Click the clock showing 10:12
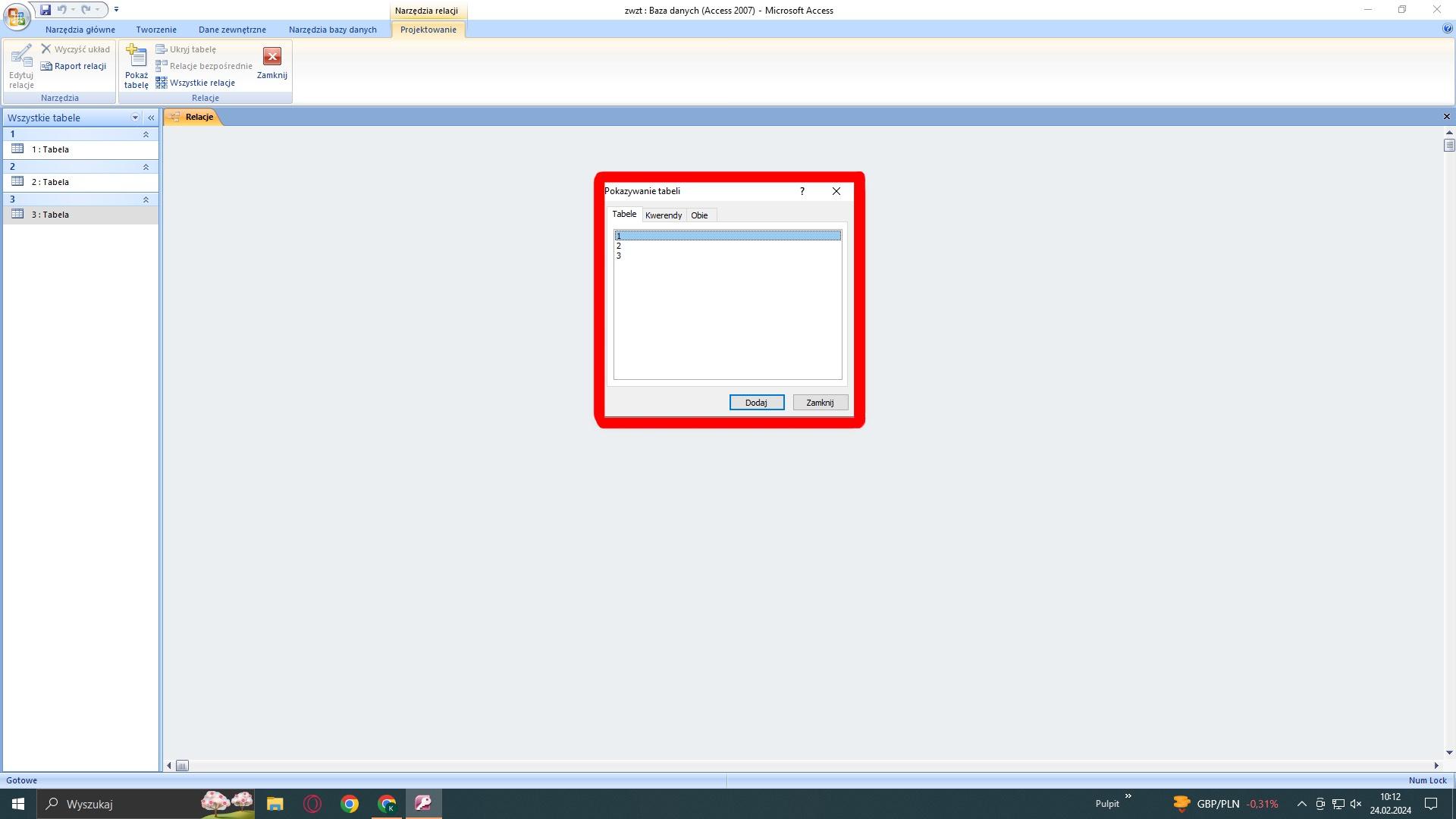The image size is (1456, 819). pos(1390,804)
